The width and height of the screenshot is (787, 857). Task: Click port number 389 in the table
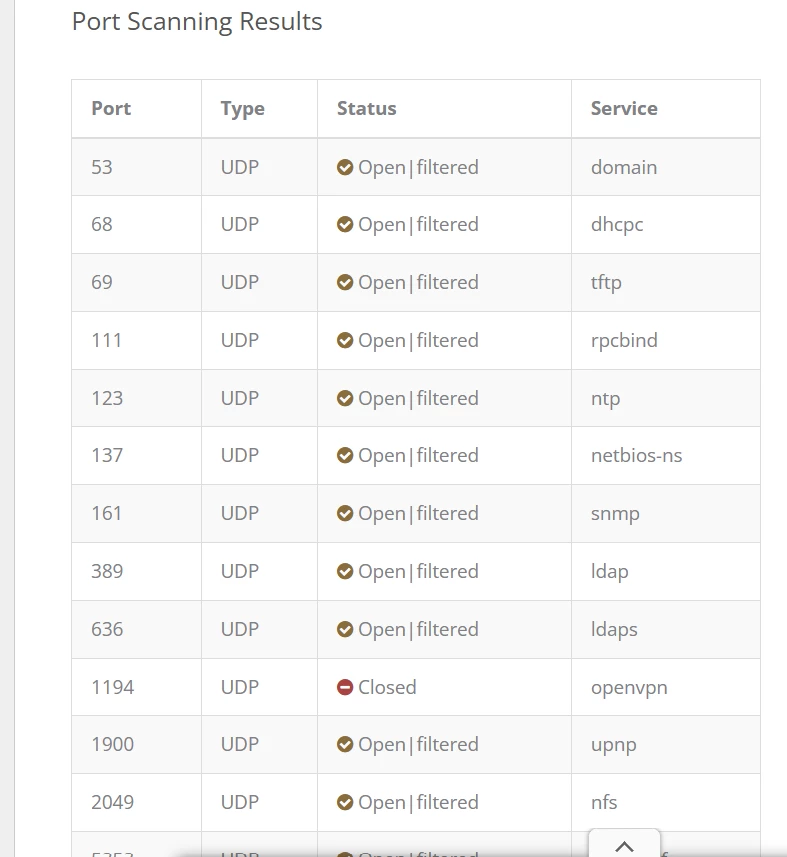[x=107, y=571]
